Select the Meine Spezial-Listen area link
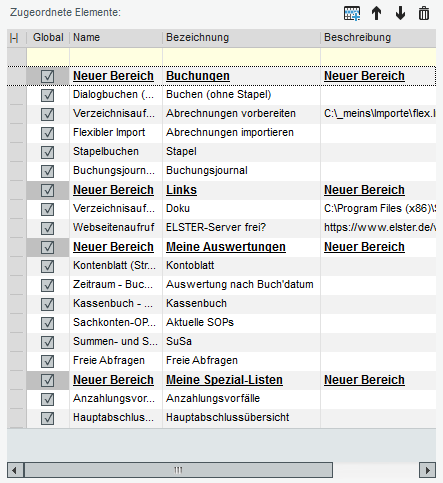This screenshot has width=443, height=483. point(224,380)
